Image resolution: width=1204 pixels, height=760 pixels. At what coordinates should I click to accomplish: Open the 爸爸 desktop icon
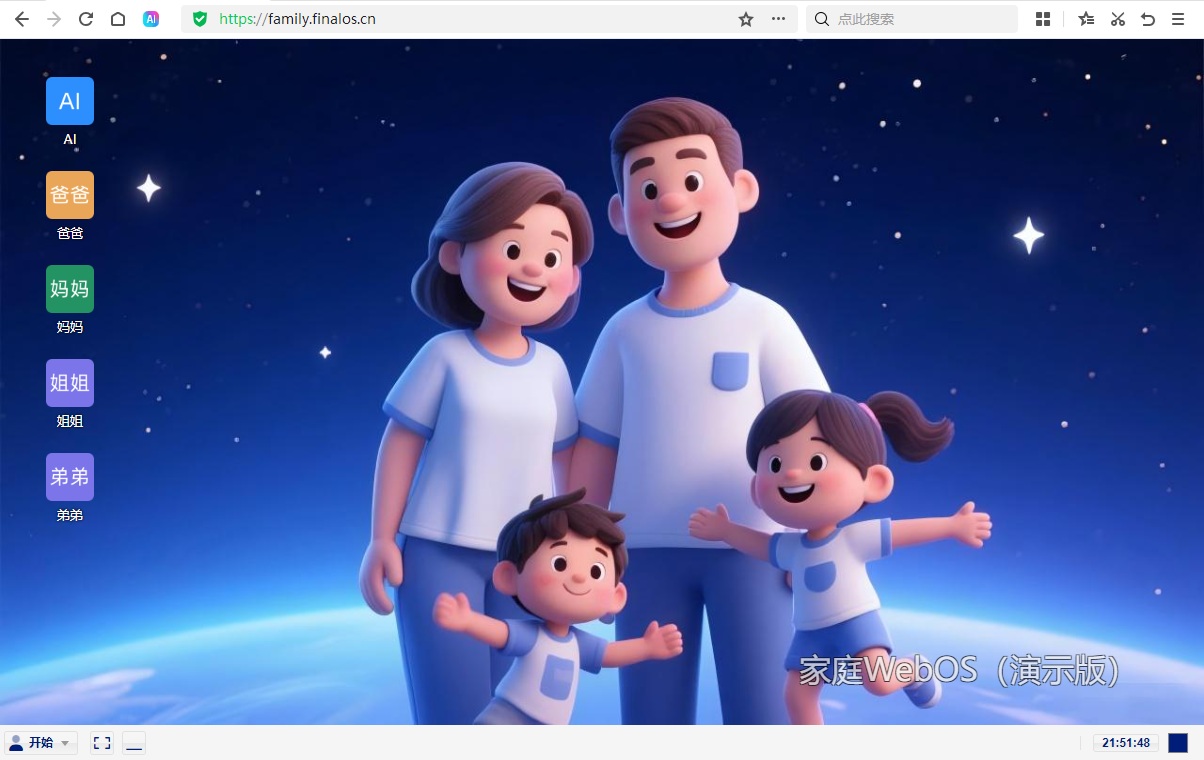click(70, 196)
